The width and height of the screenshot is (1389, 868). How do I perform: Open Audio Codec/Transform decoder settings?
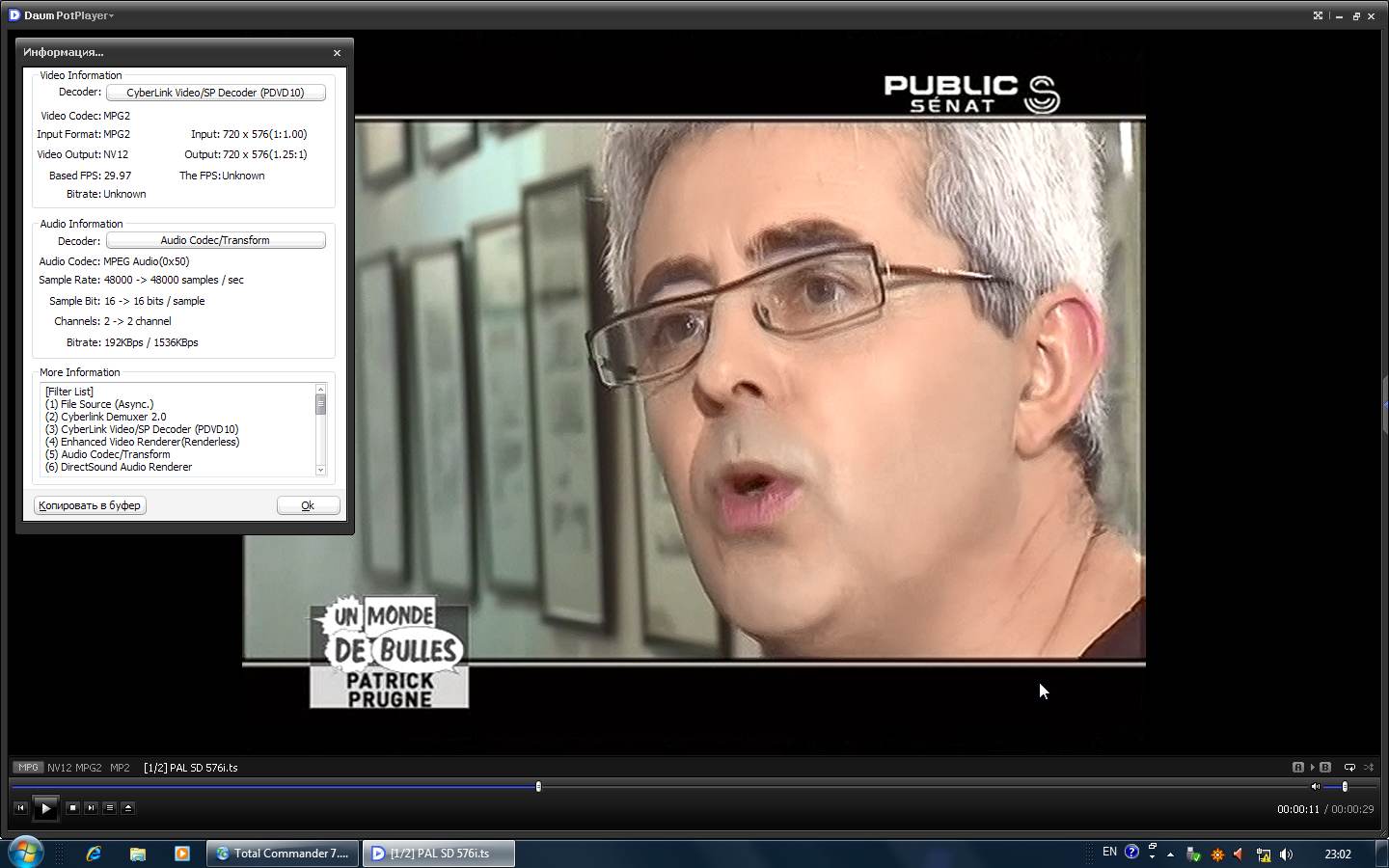point(215,240)
